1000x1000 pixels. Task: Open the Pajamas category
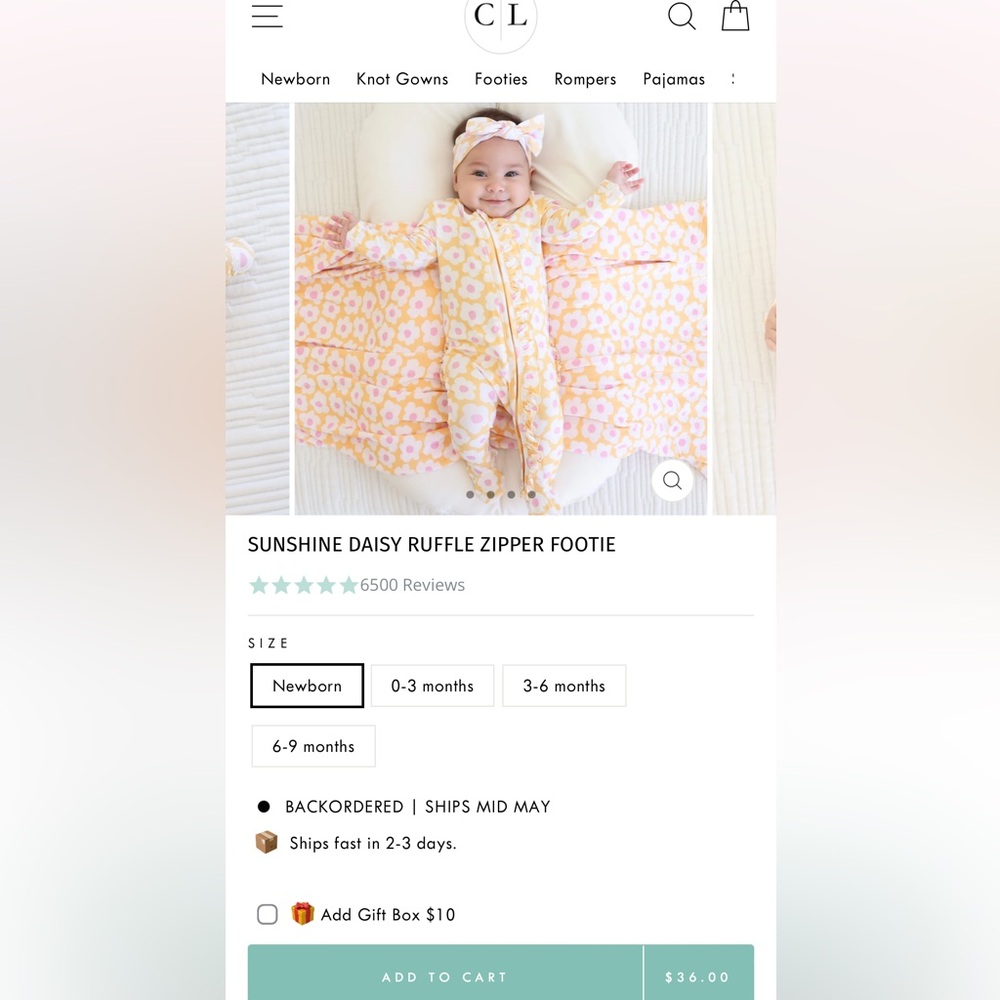point(673,79)
